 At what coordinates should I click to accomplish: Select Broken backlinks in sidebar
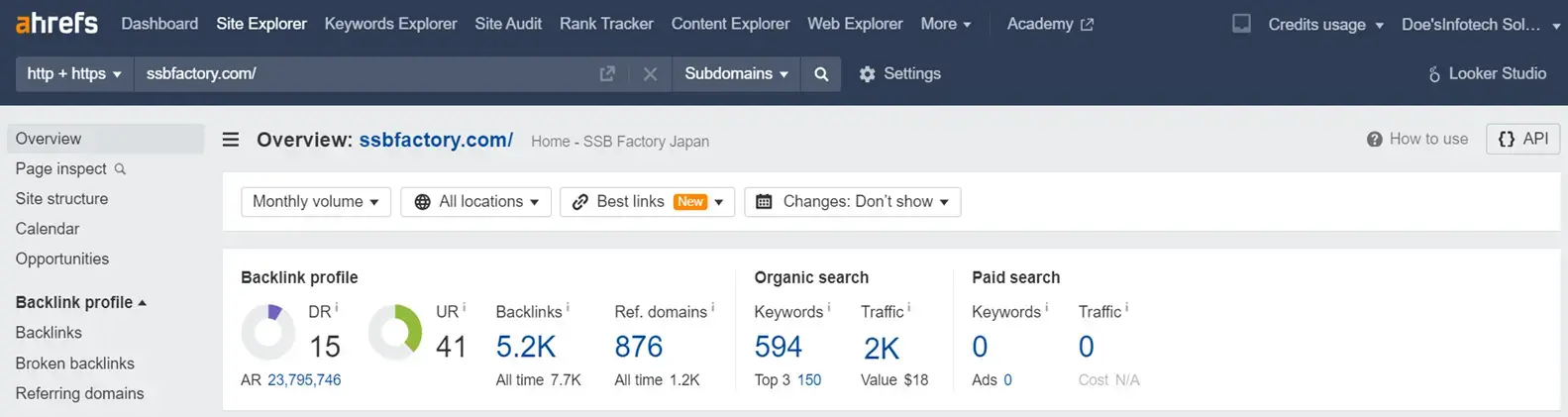(74, 364)
